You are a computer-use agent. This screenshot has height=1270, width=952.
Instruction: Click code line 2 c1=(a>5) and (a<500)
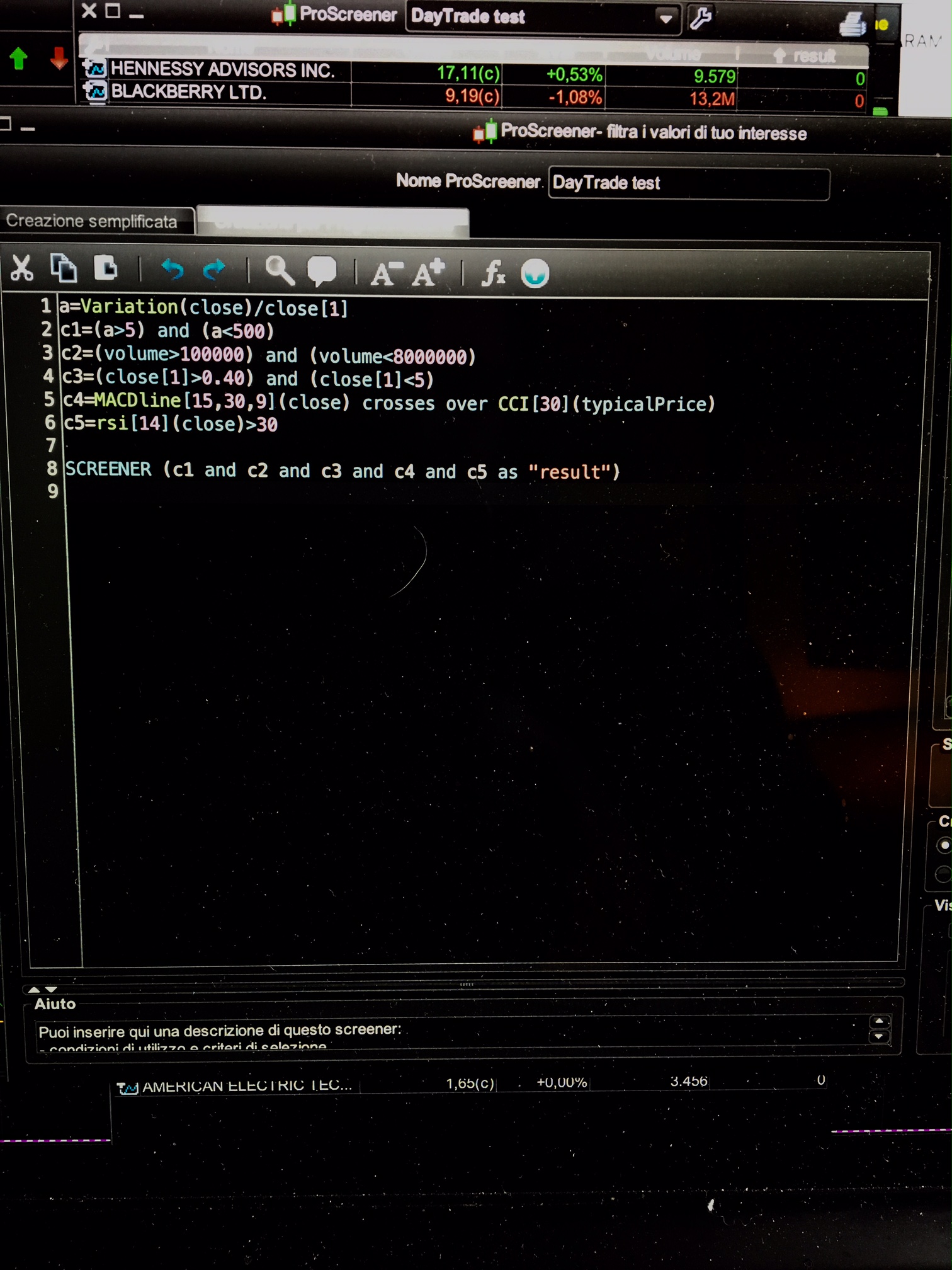tap(167, 330)
